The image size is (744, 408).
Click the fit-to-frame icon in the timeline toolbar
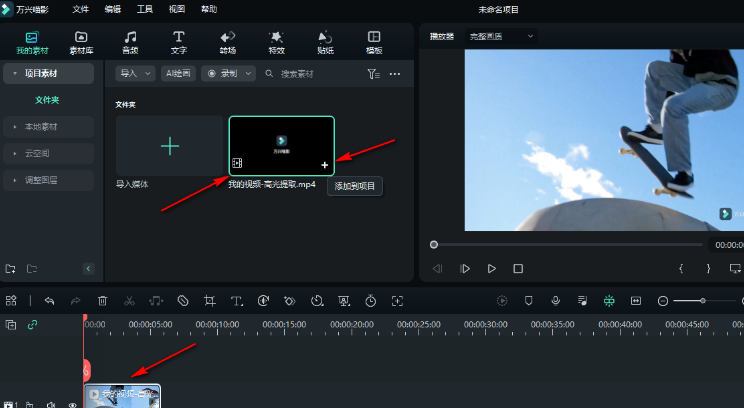coord(397,301)
